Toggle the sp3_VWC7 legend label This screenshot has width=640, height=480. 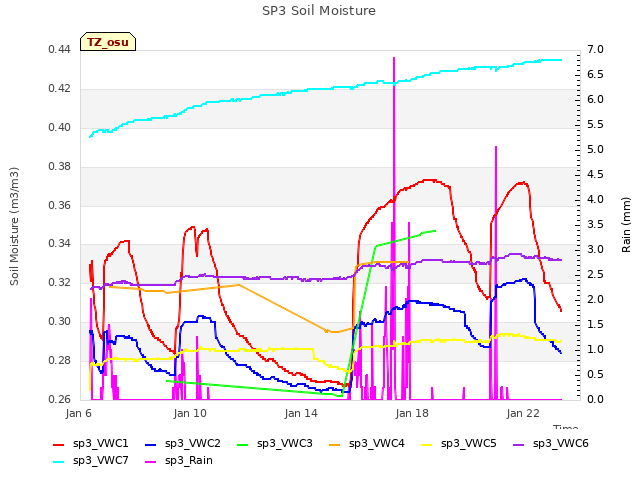pyautogui.click(x=100, y=460)
